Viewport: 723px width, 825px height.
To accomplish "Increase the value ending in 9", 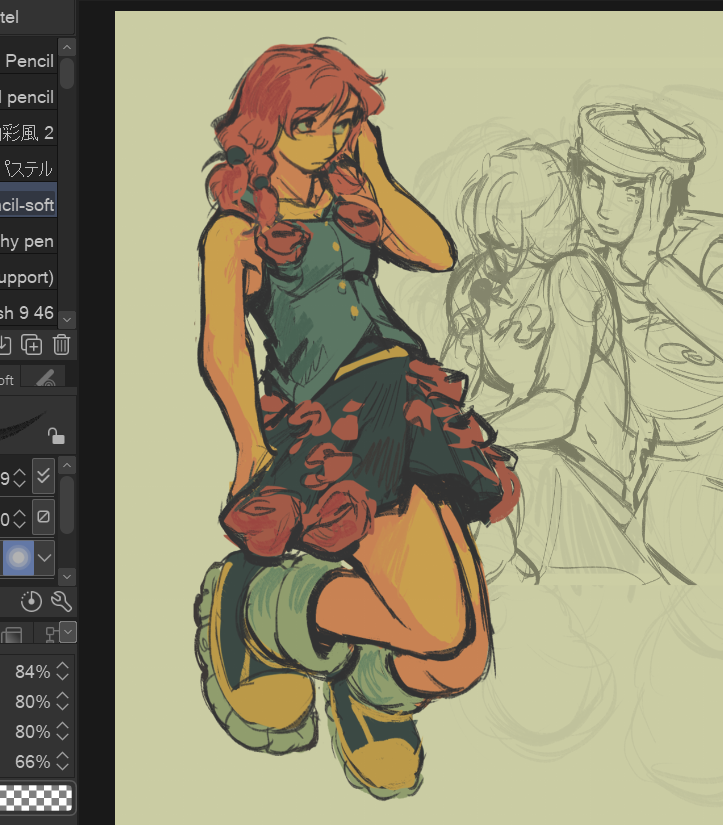I will coord(20,472).
